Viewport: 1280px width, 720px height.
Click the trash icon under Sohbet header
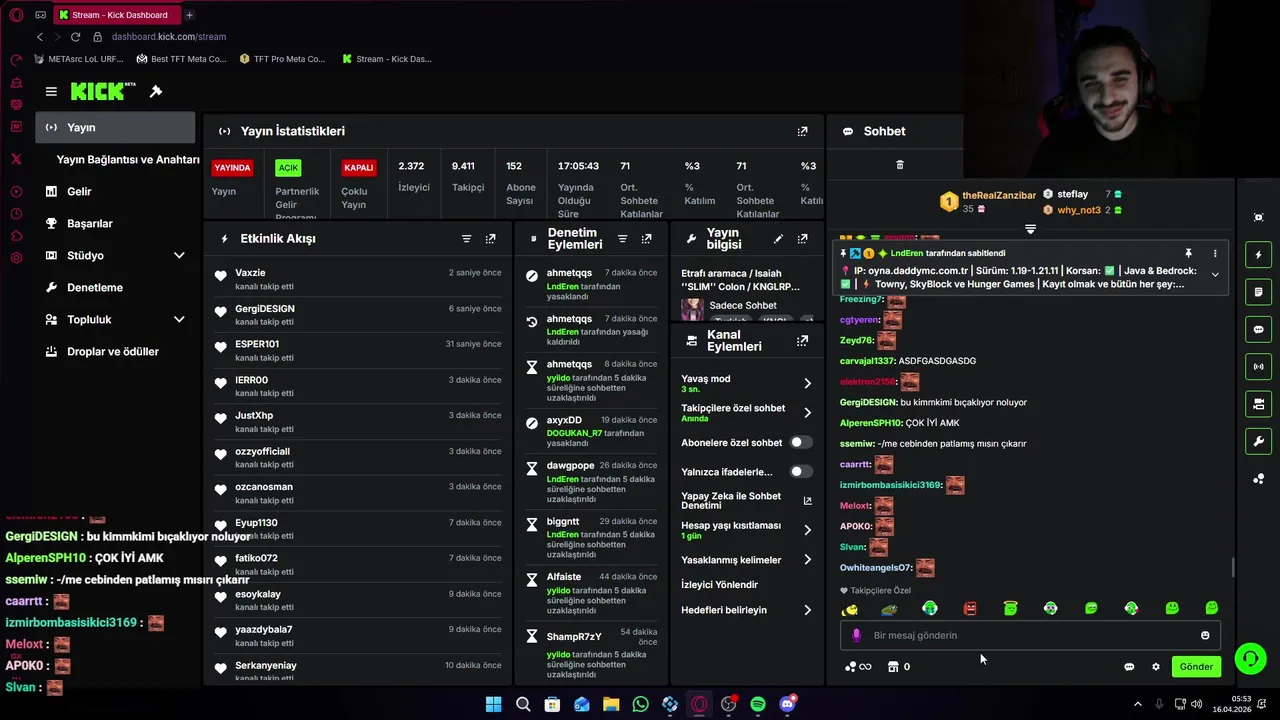899,165
